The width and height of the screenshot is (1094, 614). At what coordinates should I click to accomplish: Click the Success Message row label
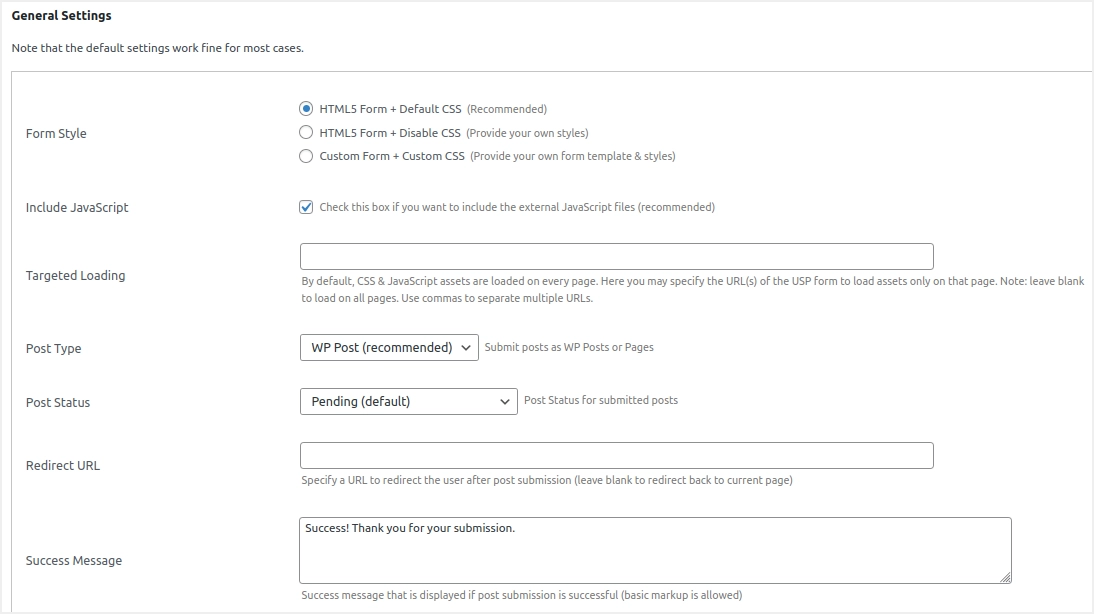click(x=74, y=561)
